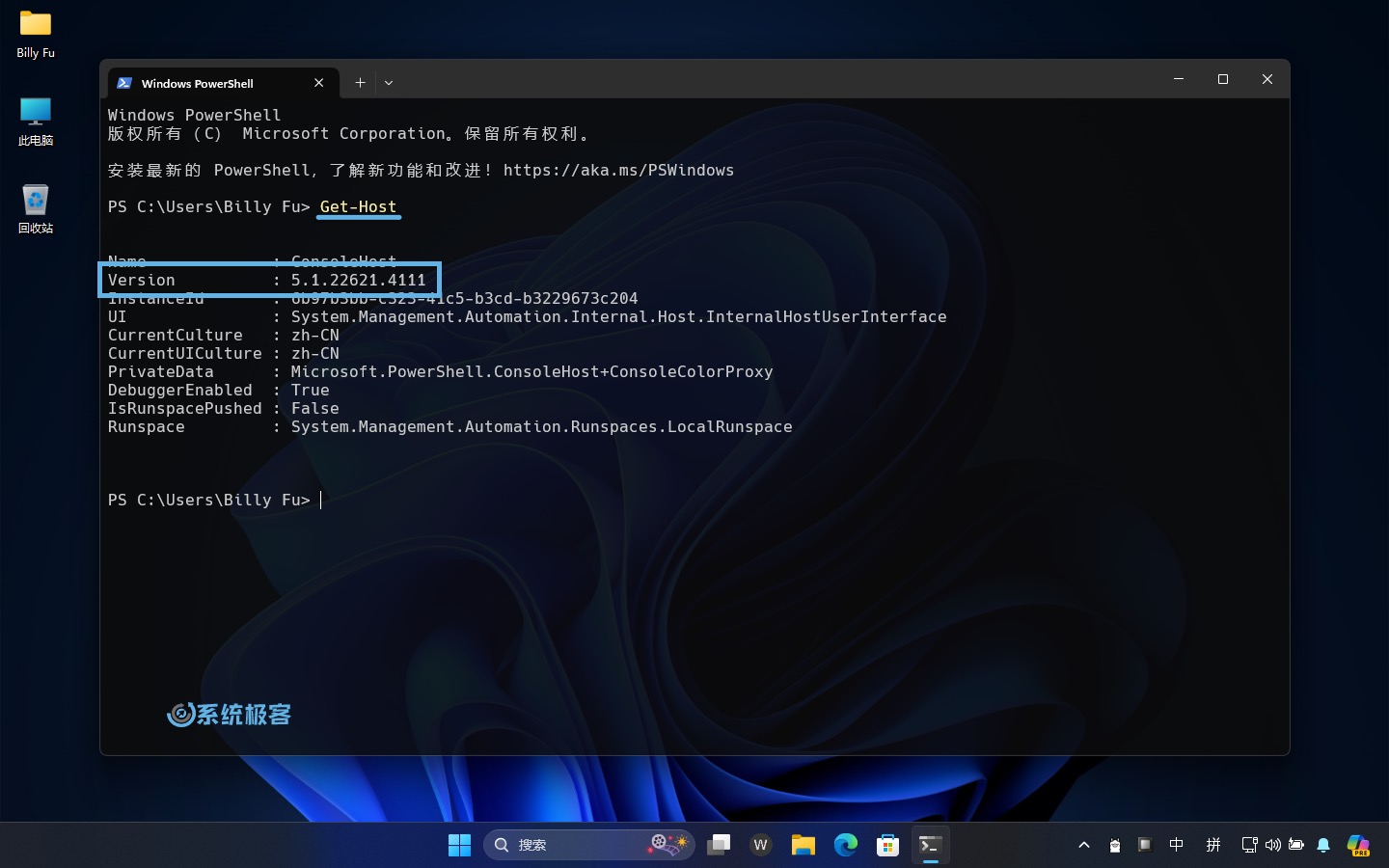The height and width of the screenshot is (868, 1389).
Task: Select the Windows PowerShell tab
Action: coord(223,83)
